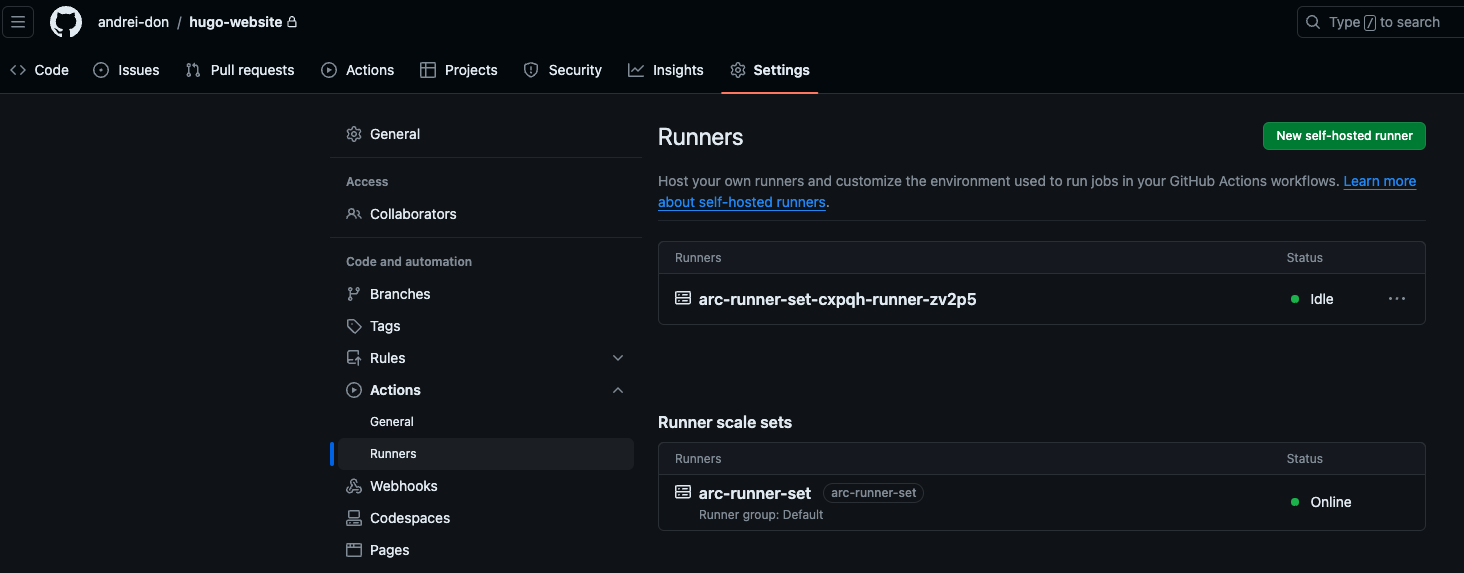Open Pages settings in sidebar

389,550
